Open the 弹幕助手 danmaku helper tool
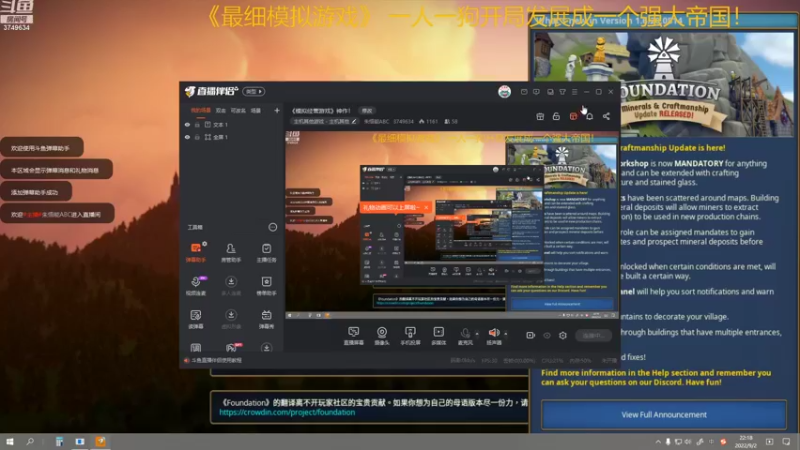Screen dimensions: 800x450 (196, 252)
